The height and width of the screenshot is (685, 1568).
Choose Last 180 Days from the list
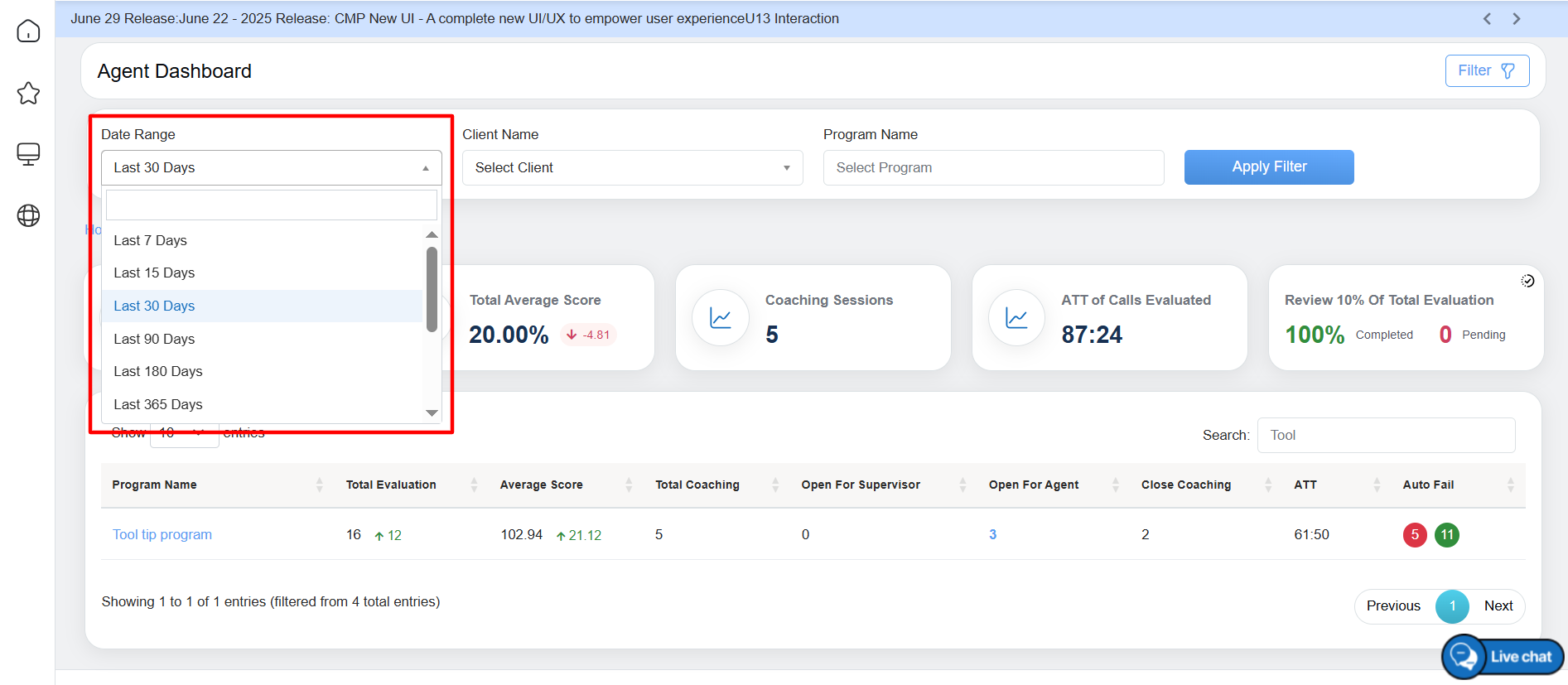[157, 371]
